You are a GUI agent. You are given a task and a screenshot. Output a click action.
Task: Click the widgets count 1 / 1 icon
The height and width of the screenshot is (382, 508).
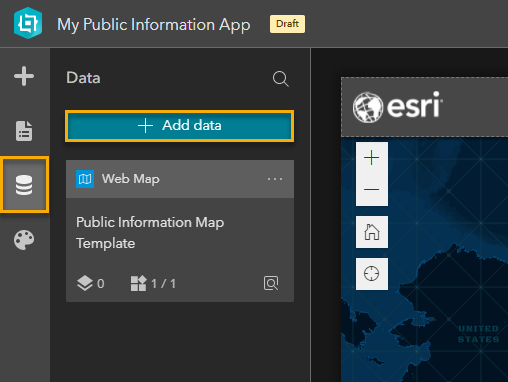139,283
